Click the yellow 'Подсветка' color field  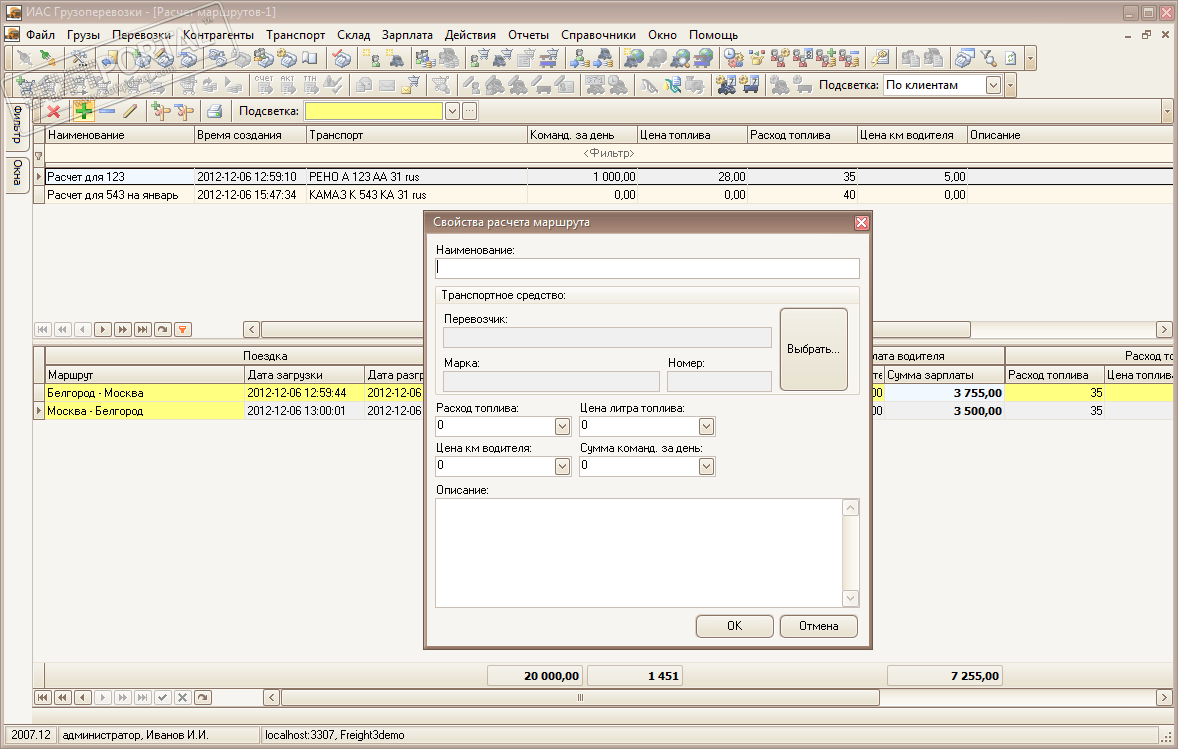tap(374, 111)
